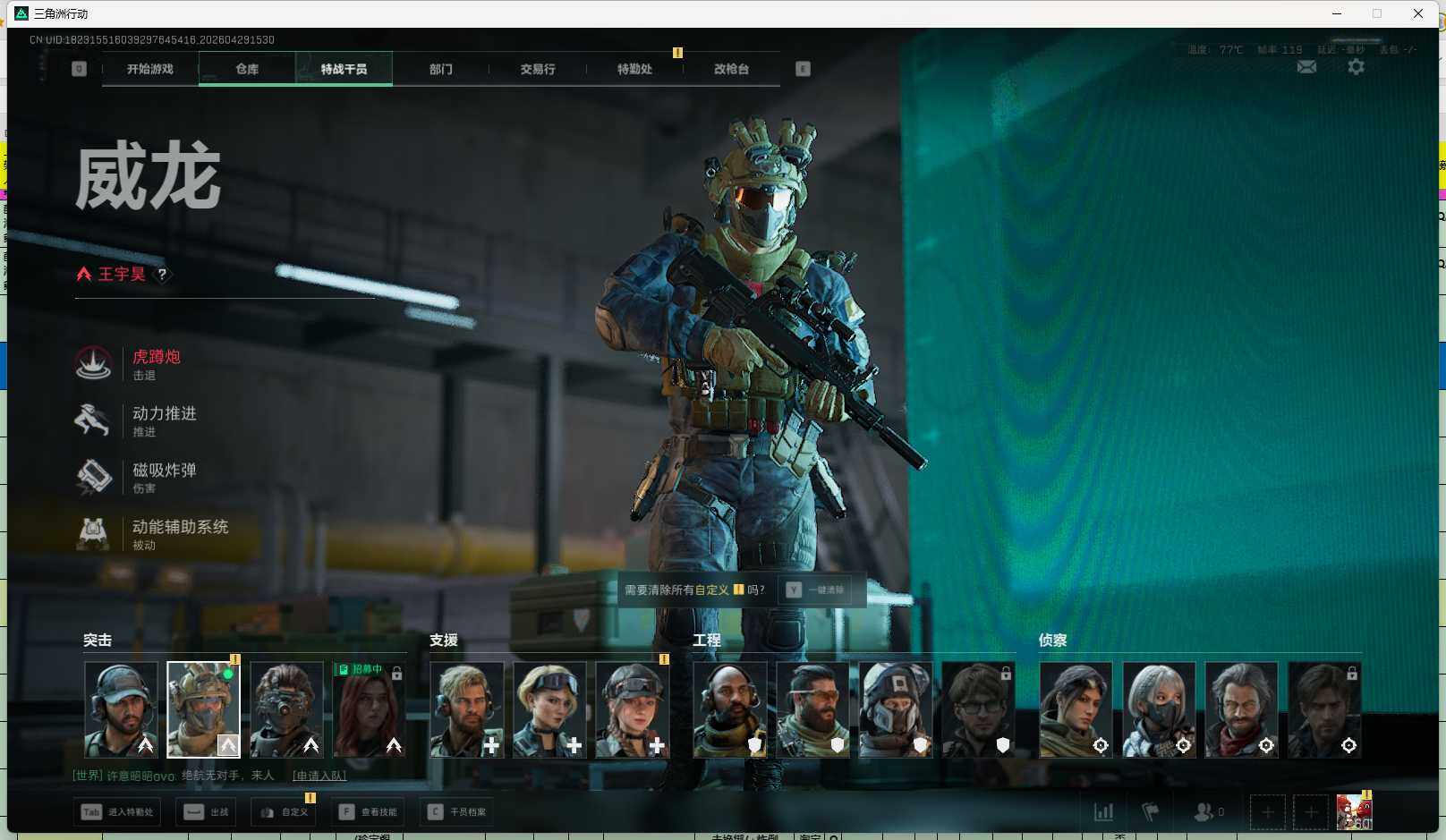Click the second empty squad slot plus
This screenshot has width=1446, height=840.
point(1311,812)
